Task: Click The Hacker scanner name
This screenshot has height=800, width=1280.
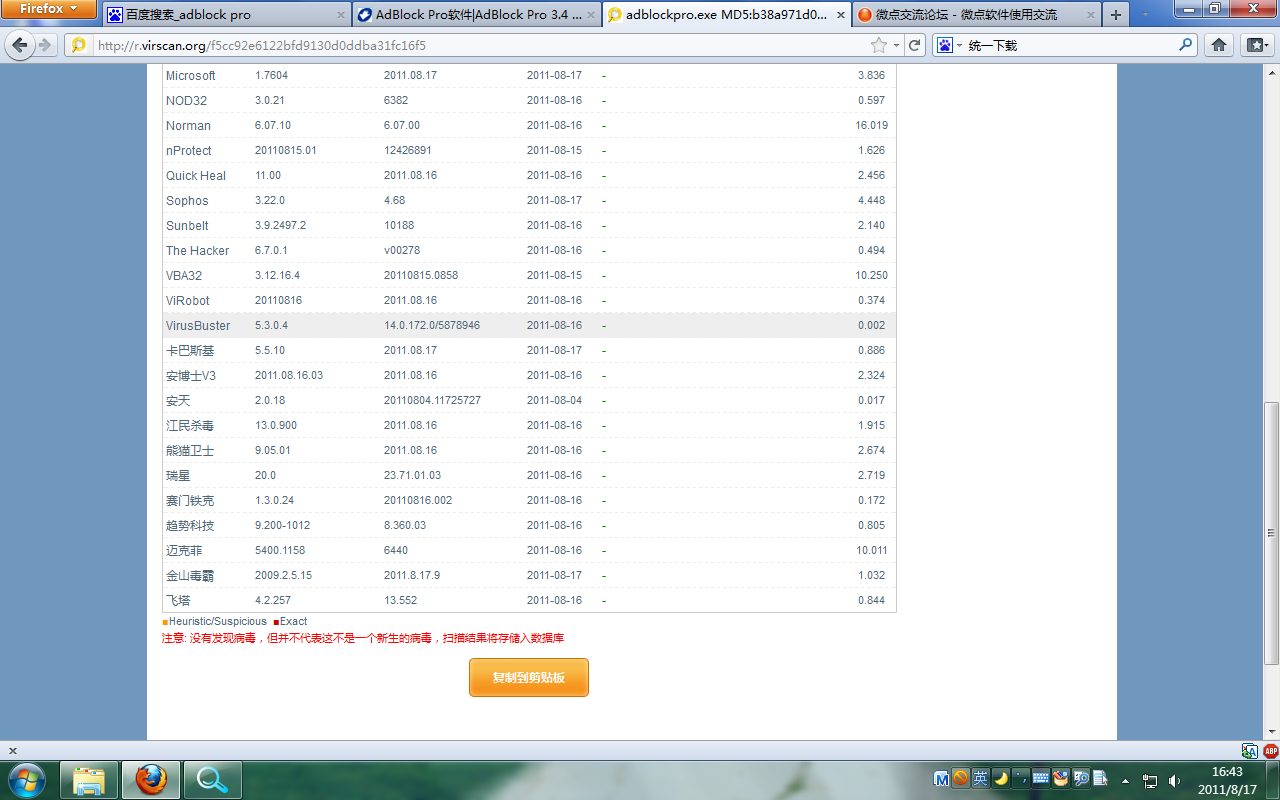Action: click(198, 251)
